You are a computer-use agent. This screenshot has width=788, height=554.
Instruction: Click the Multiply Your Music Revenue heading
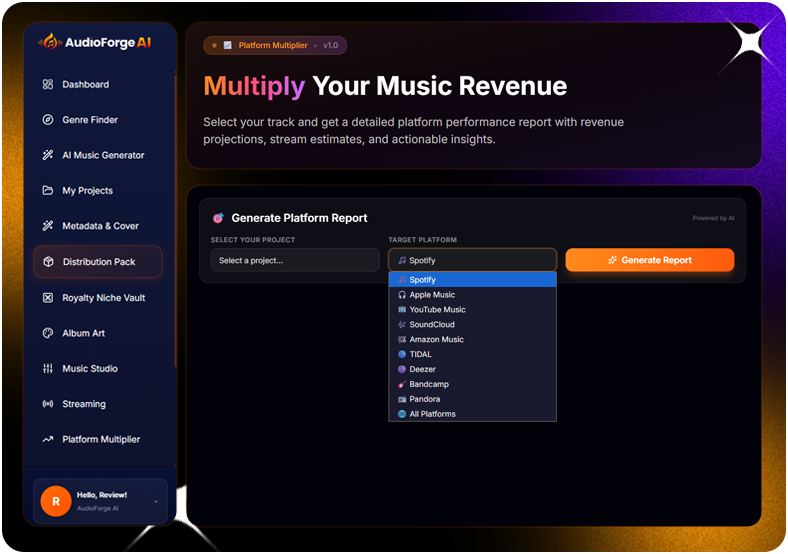click(385, 86)
